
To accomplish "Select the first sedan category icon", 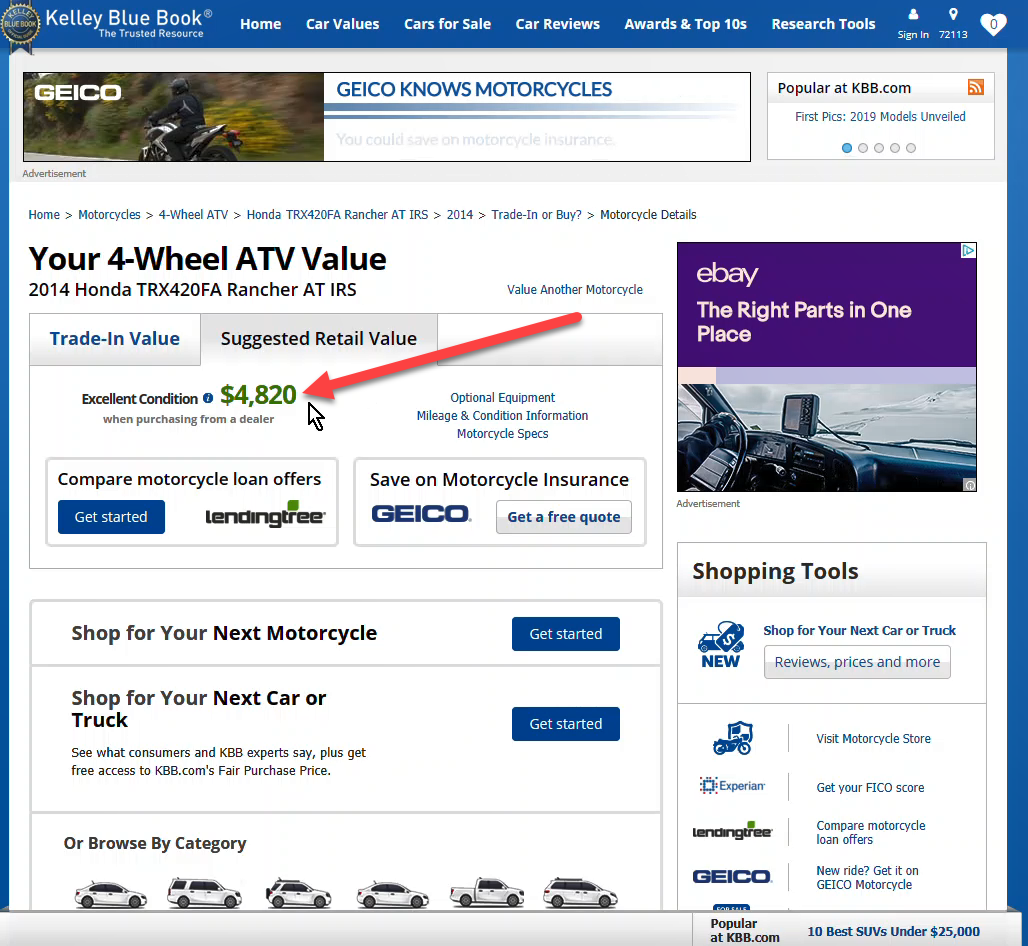I will click(x=111, y=894).
